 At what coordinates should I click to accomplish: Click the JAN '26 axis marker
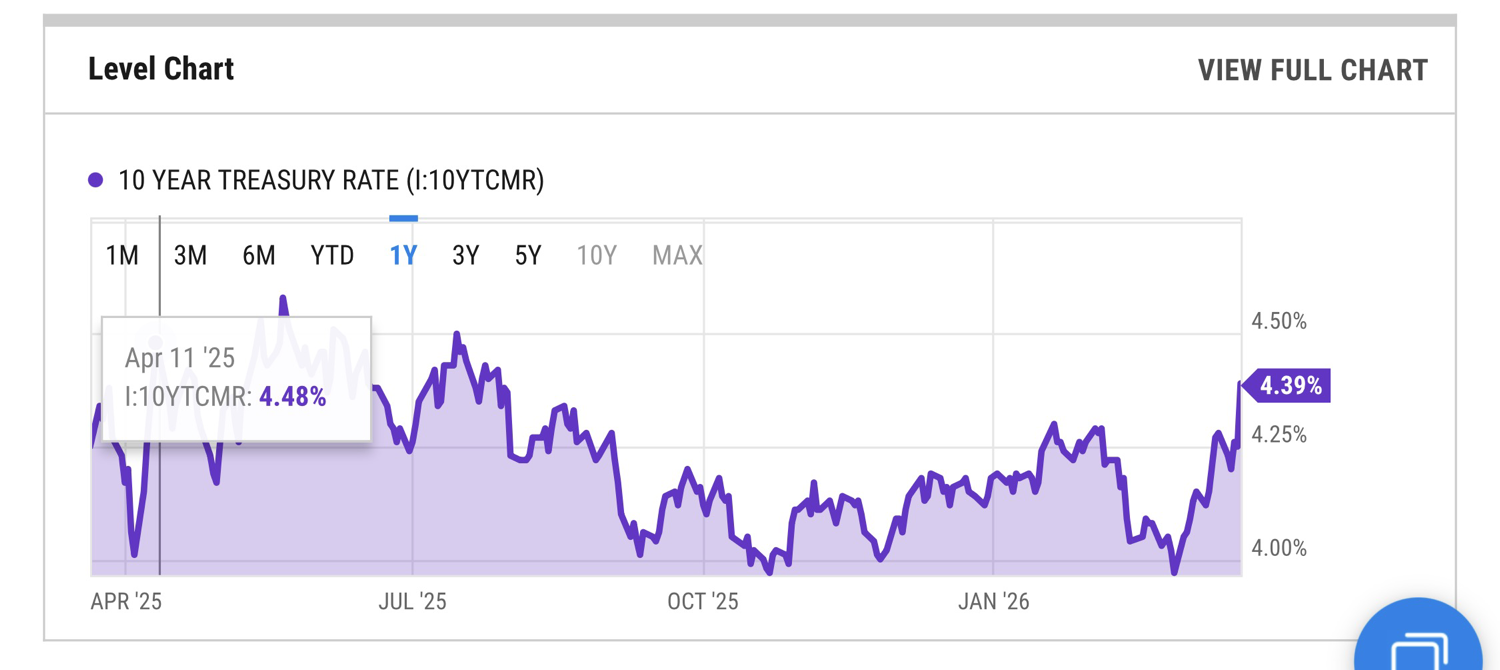coord(993,601)
